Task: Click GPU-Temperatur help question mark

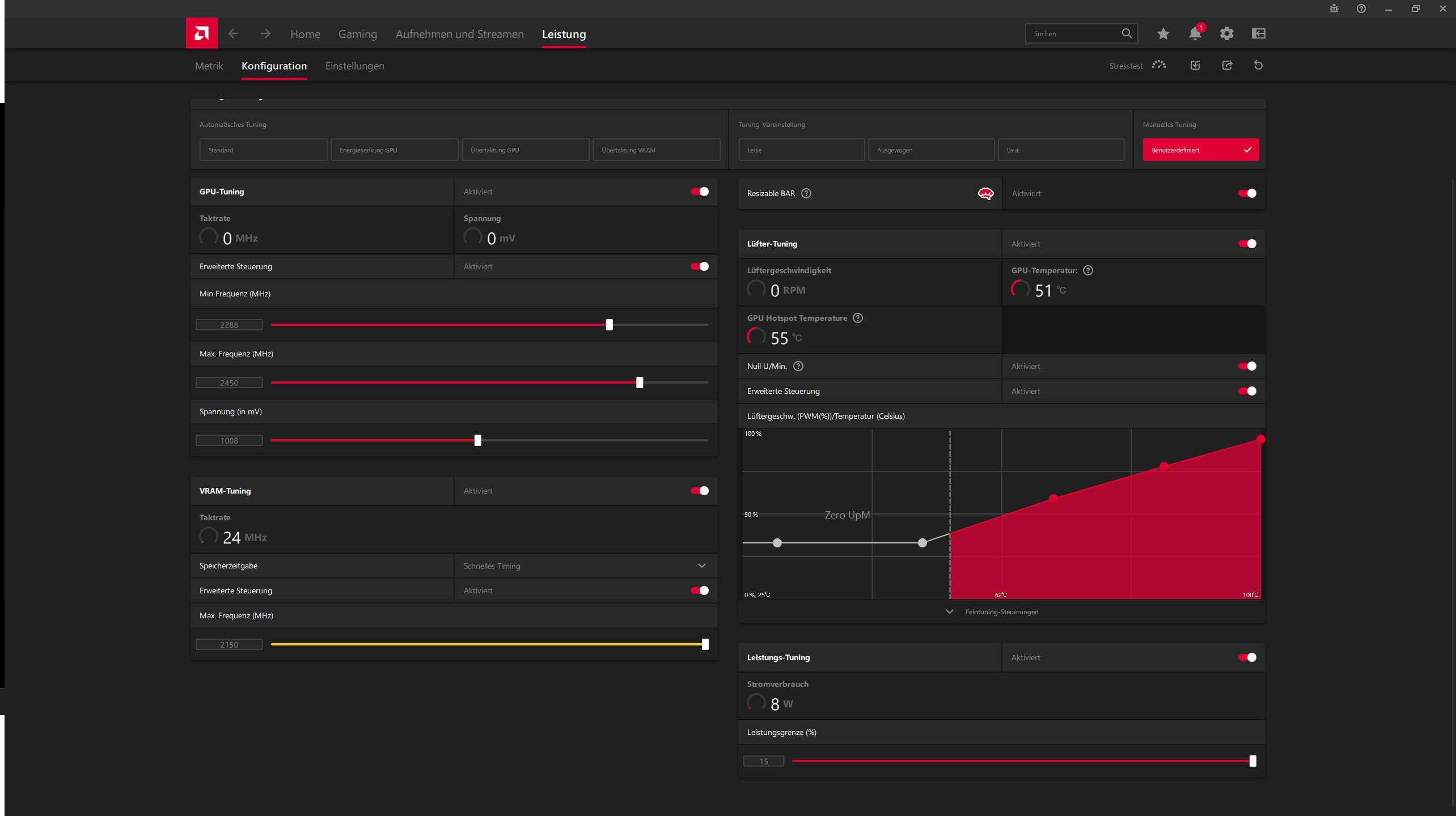Action: tap(1088, 270)
